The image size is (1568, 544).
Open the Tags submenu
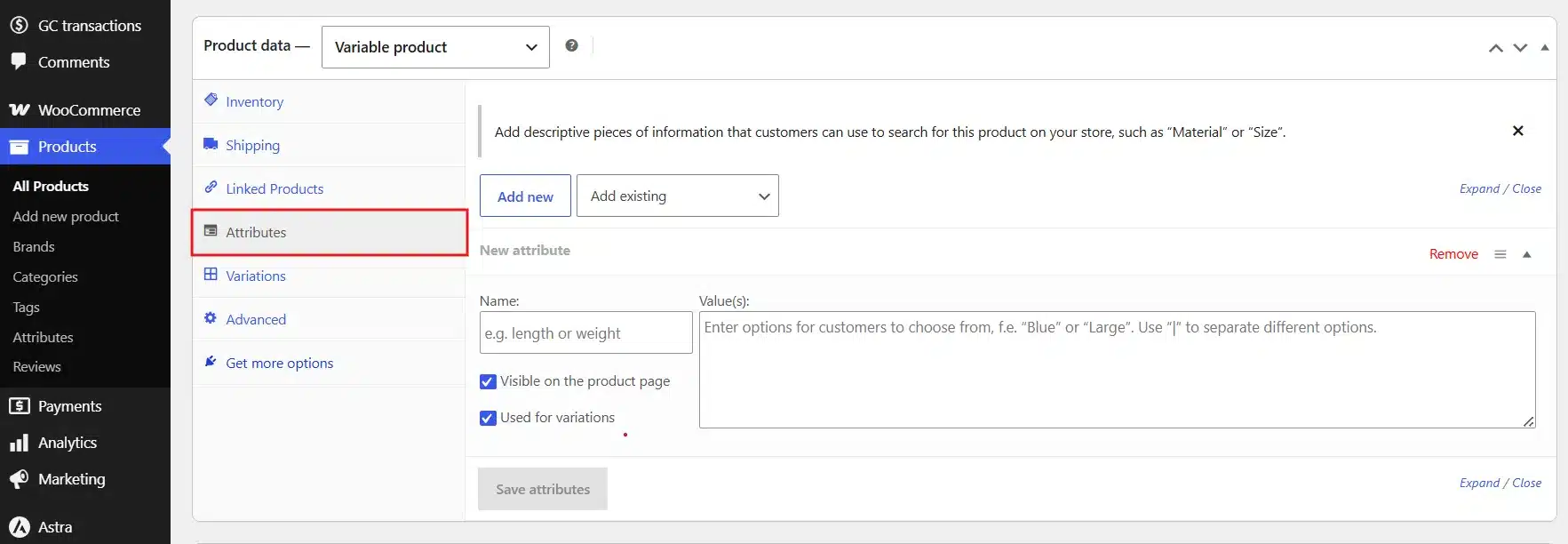[x=26, y=307]
